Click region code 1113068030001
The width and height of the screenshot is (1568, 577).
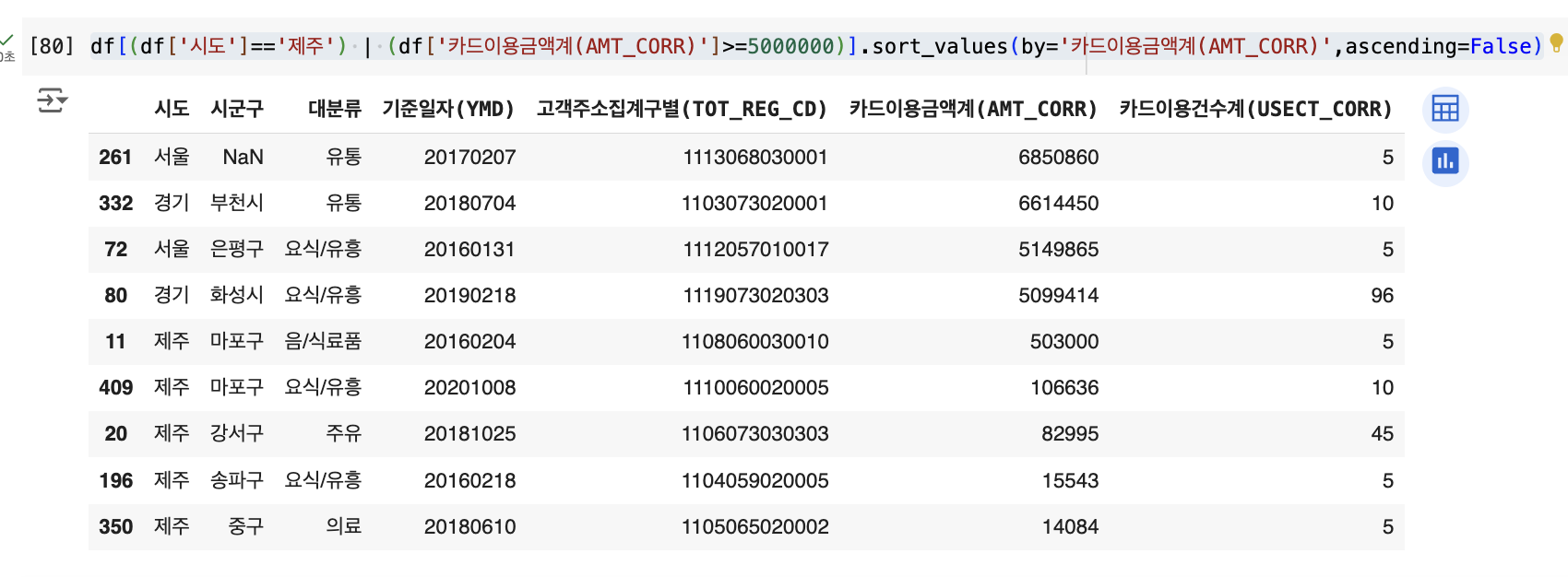755,157
